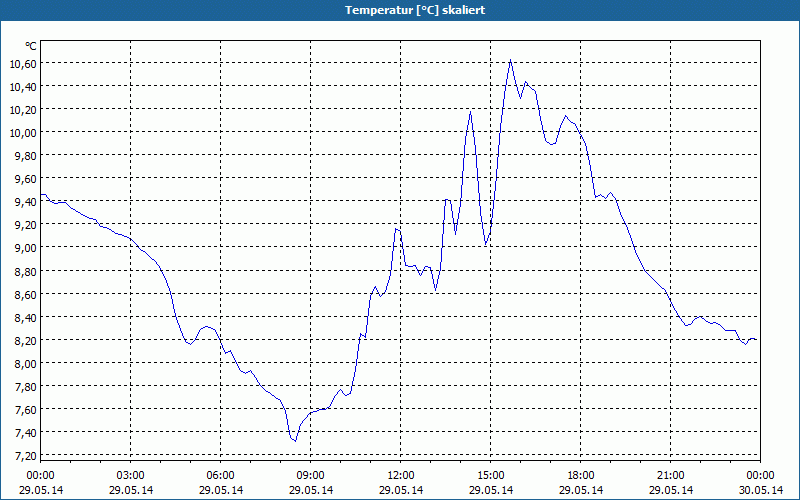800x500 pixels.
Task: Click the curve's end point at right edge
Action: tap(757, 340)
